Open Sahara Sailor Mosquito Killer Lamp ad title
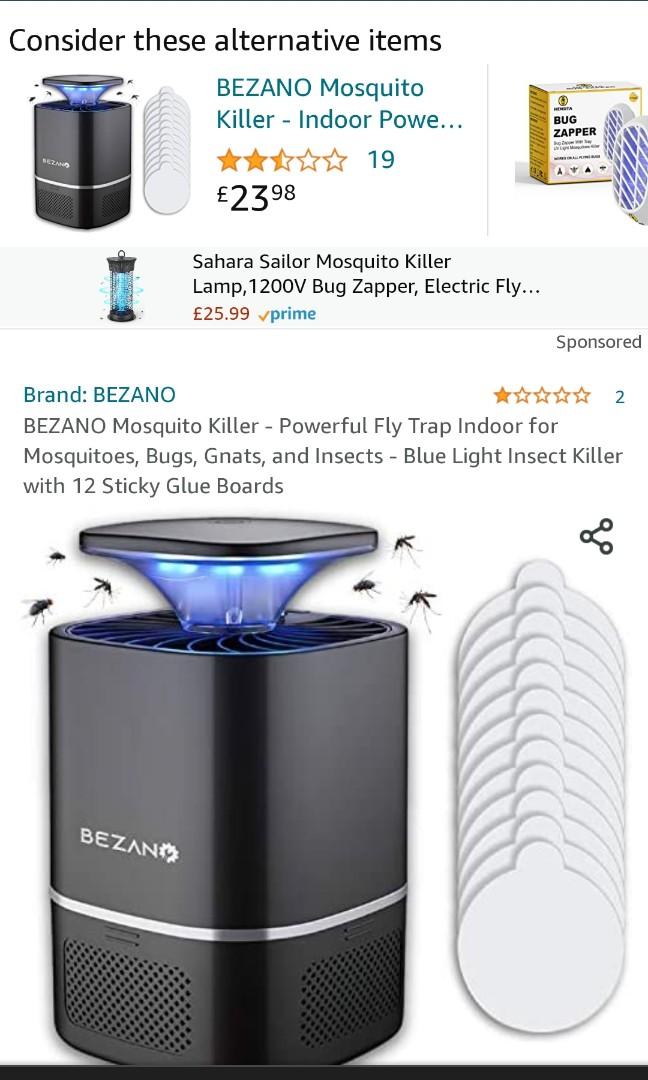648x1080 pixels. (x=366, y=274)
